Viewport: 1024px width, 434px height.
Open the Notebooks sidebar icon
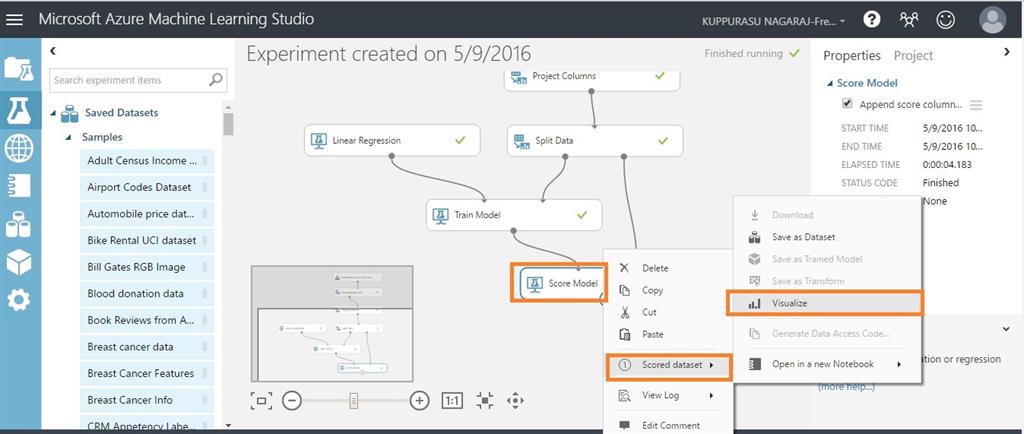19,185
